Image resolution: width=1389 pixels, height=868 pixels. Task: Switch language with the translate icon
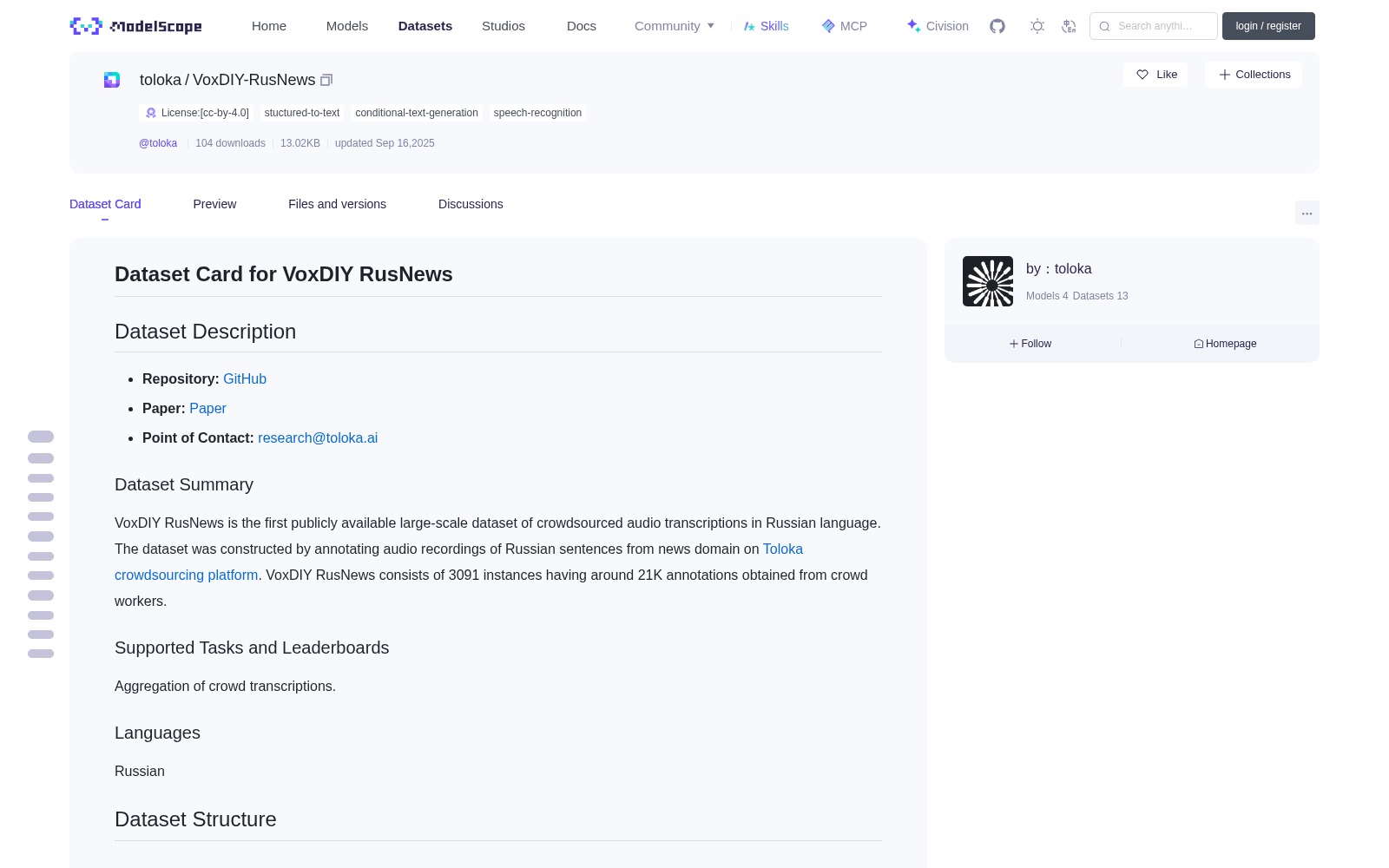click(x=1069, y=26)
